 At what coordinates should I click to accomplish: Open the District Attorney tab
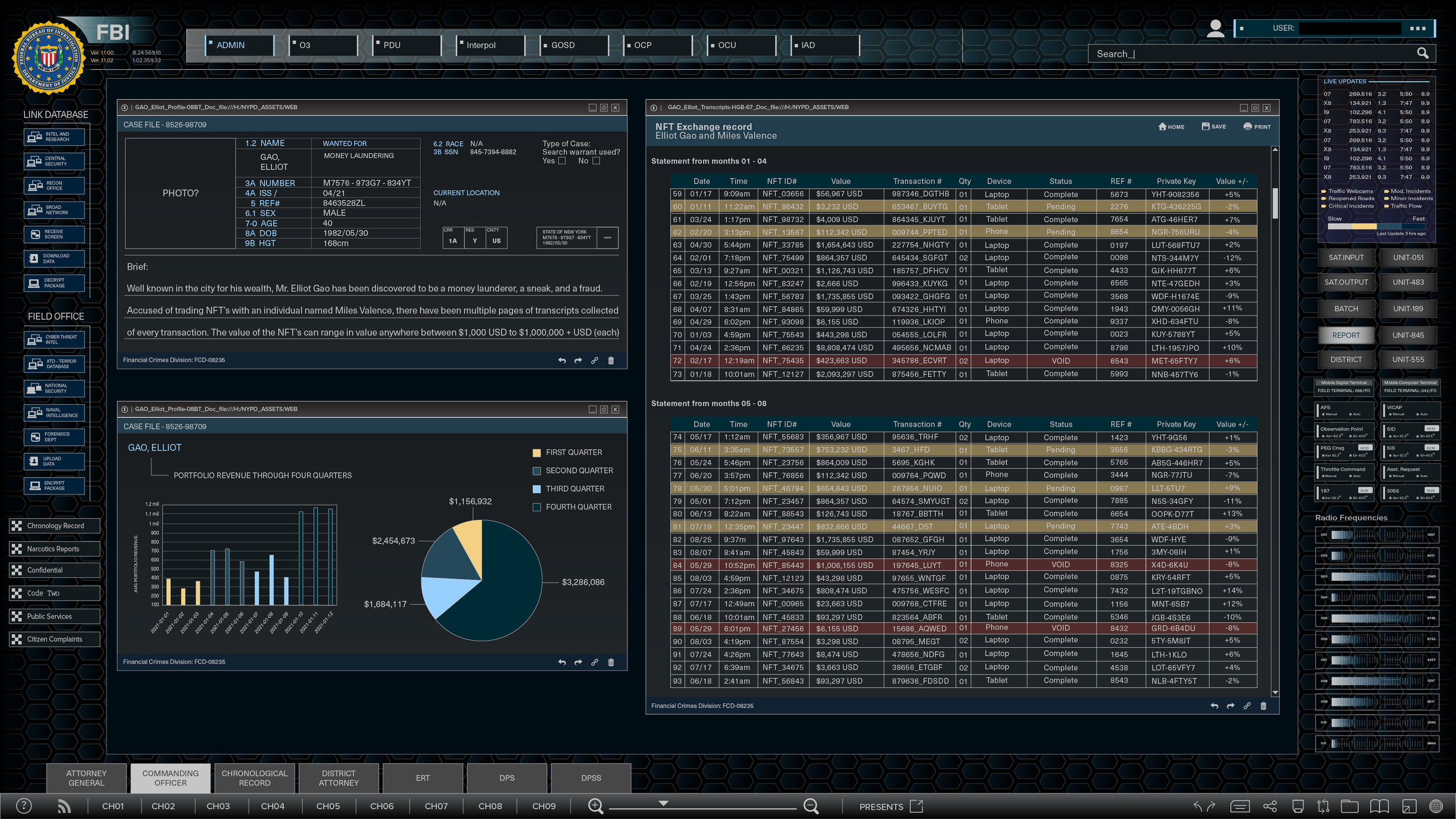coord(338,778)
